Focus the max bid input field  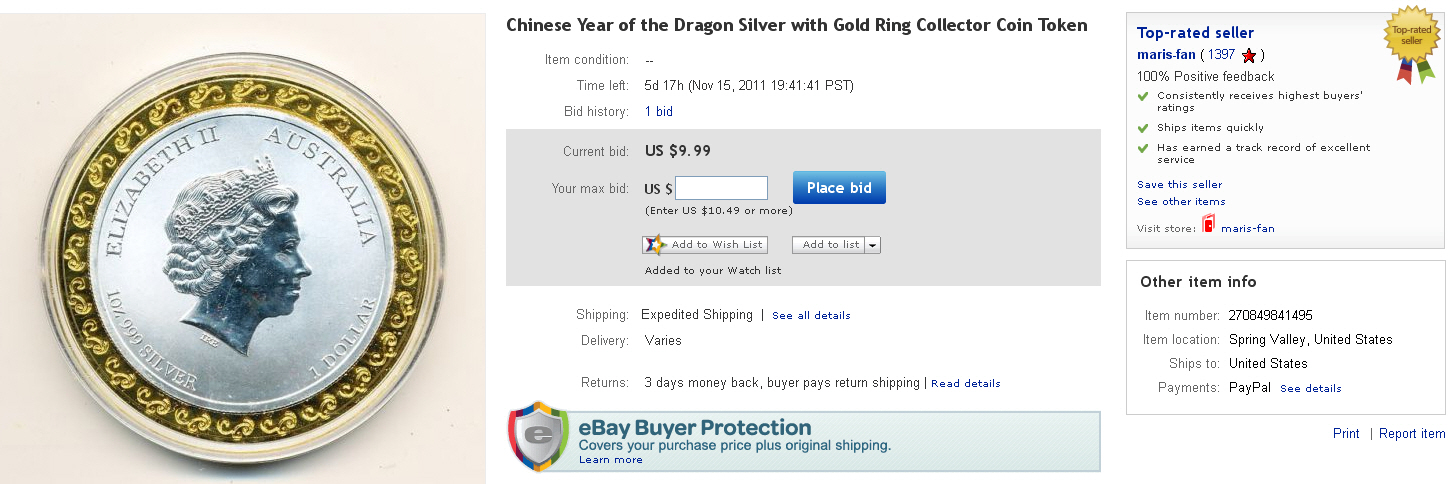721,188
